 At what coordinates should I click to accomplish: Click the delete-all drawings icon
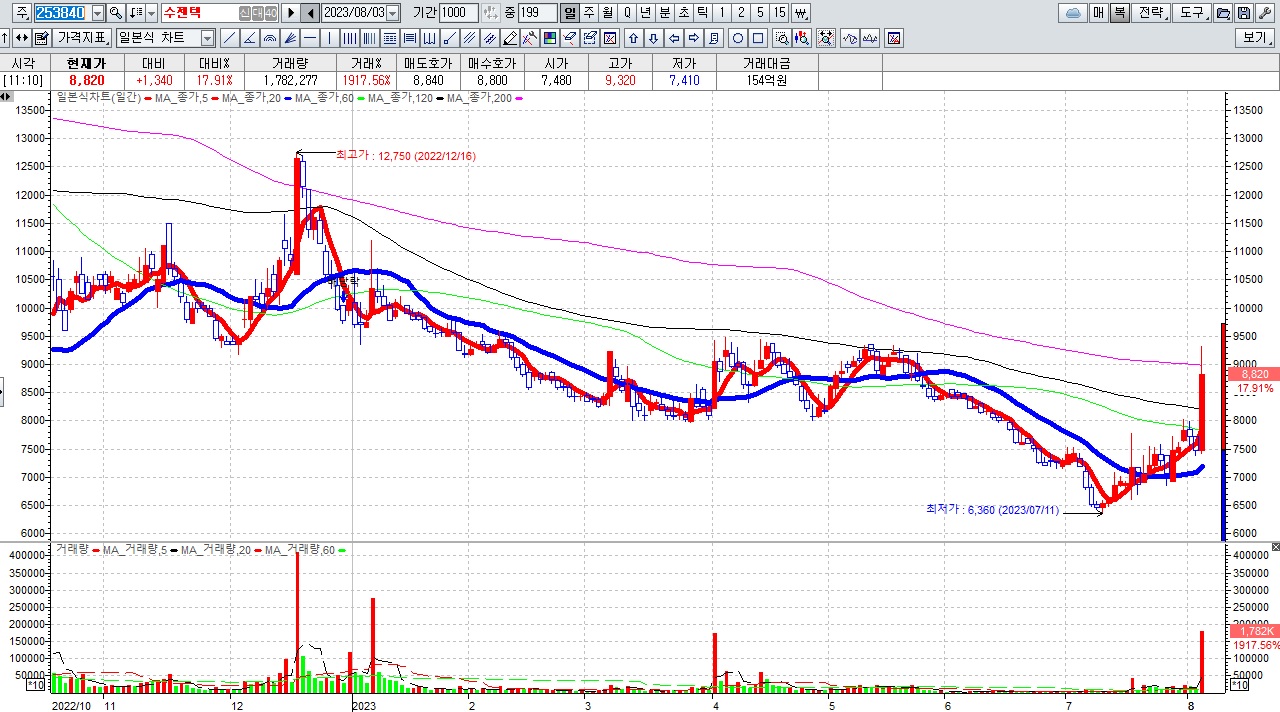(609, 38)
